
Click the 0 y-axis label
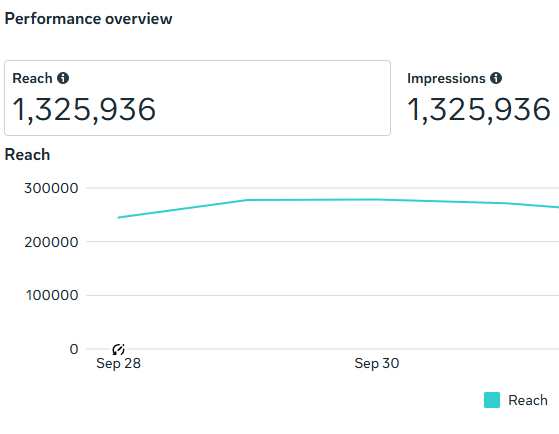[x=74, y=349]
